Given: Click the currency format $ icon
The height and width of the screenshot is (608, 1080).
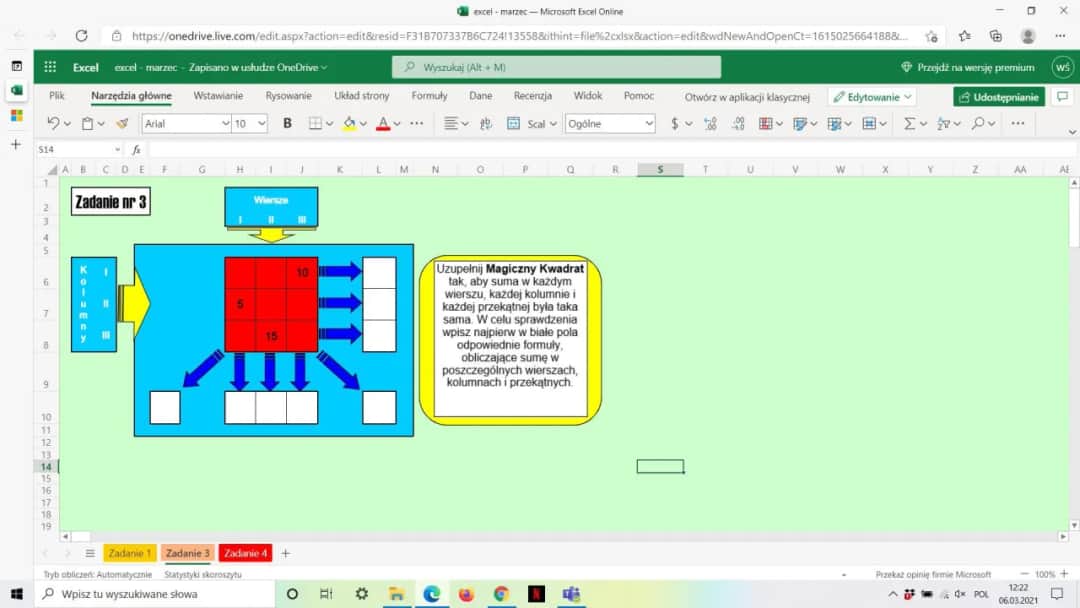Looking at the screenshot, I should pyautogui.click(x=673, y=123).
